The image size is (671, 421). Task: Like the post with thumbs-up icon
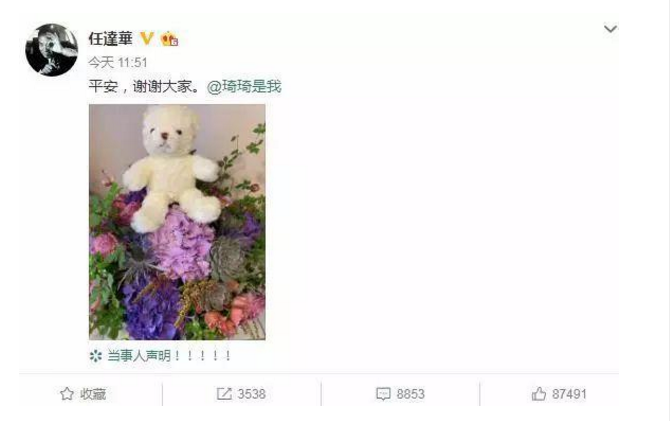click(x=539, y=394)
